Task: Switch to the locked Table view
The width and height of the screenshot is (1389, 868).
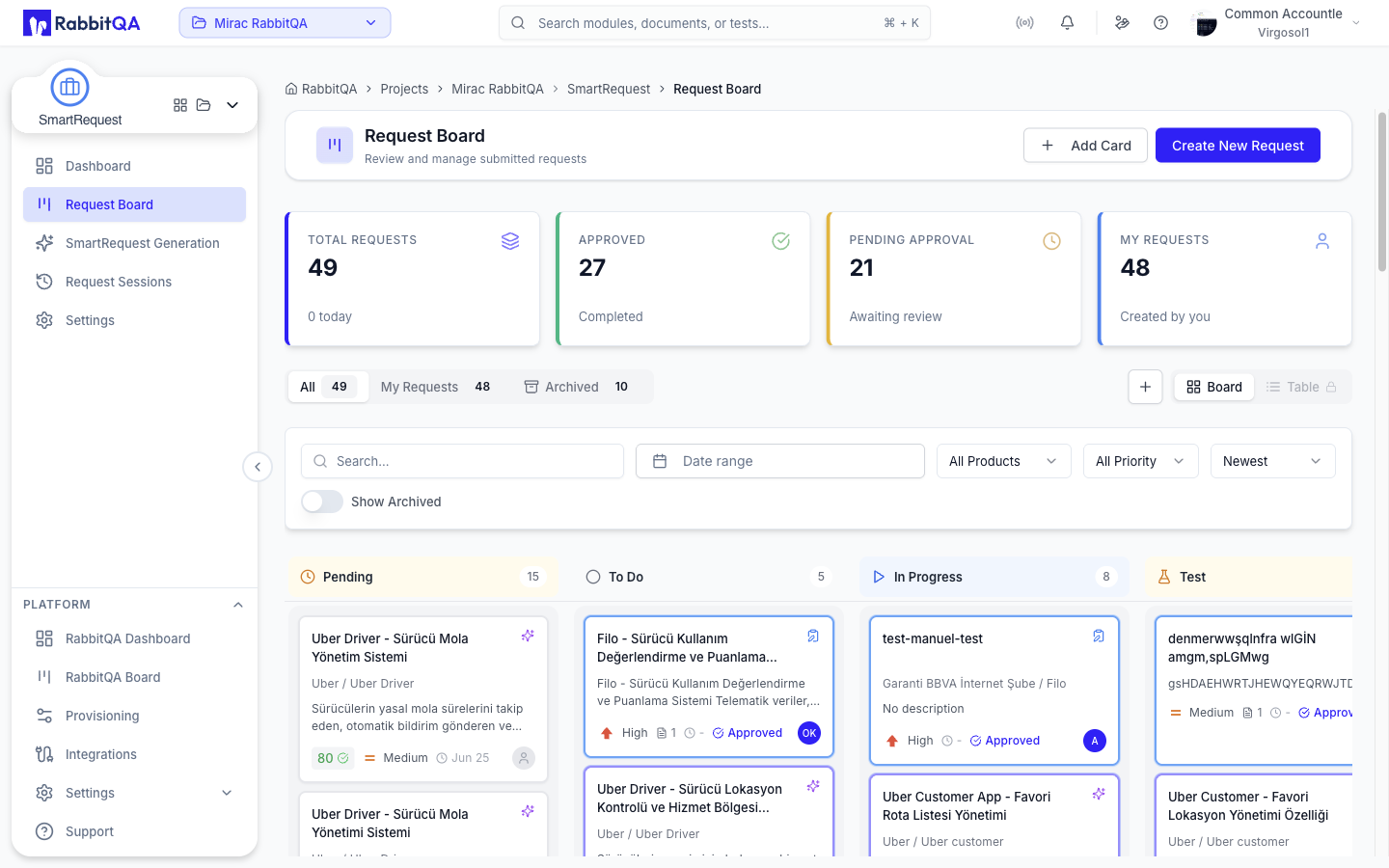Action: tap(1301, 387)
